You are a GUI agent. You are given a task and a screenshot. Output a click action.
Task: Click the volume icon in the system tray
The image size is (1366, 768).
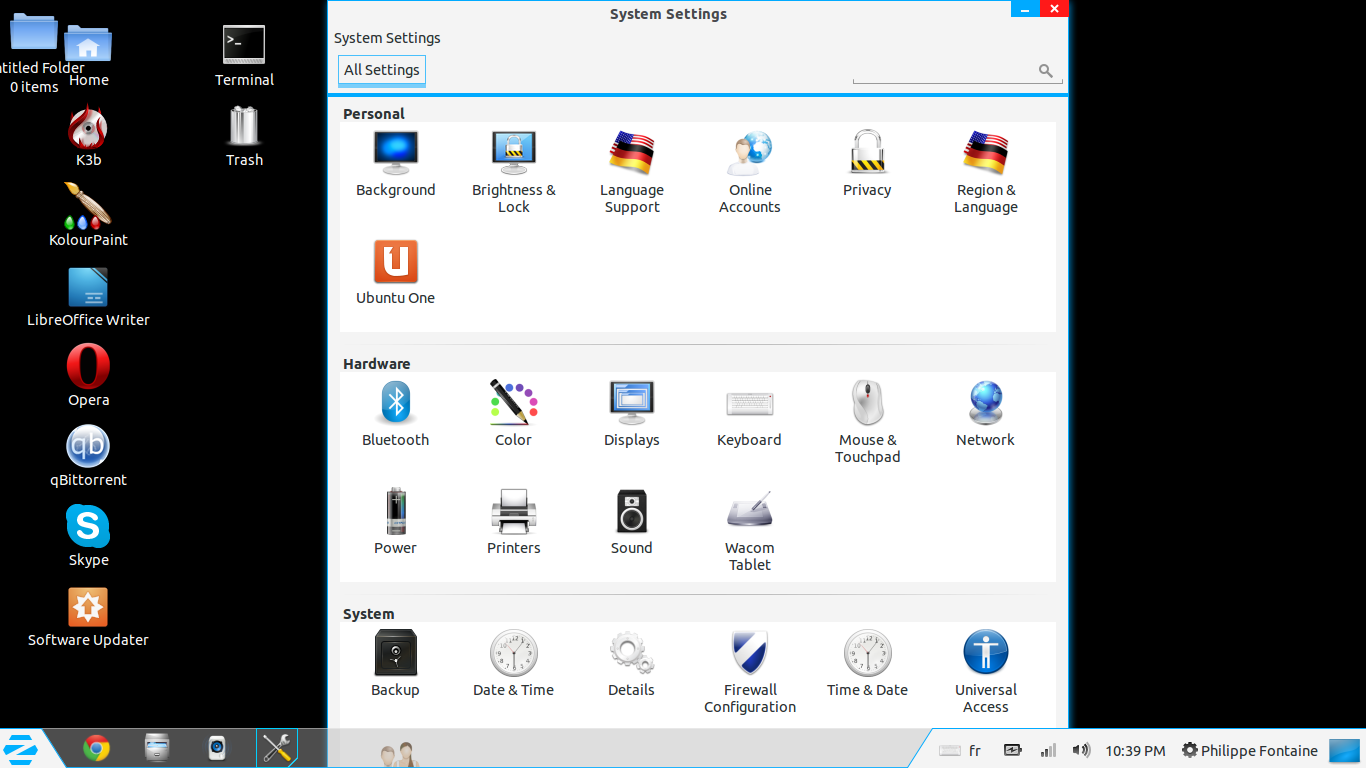1081,750
